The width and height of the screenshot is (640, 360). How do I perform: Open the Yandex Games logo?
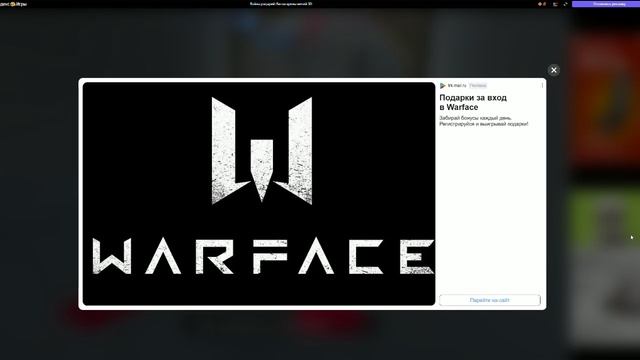pos(13,4)
